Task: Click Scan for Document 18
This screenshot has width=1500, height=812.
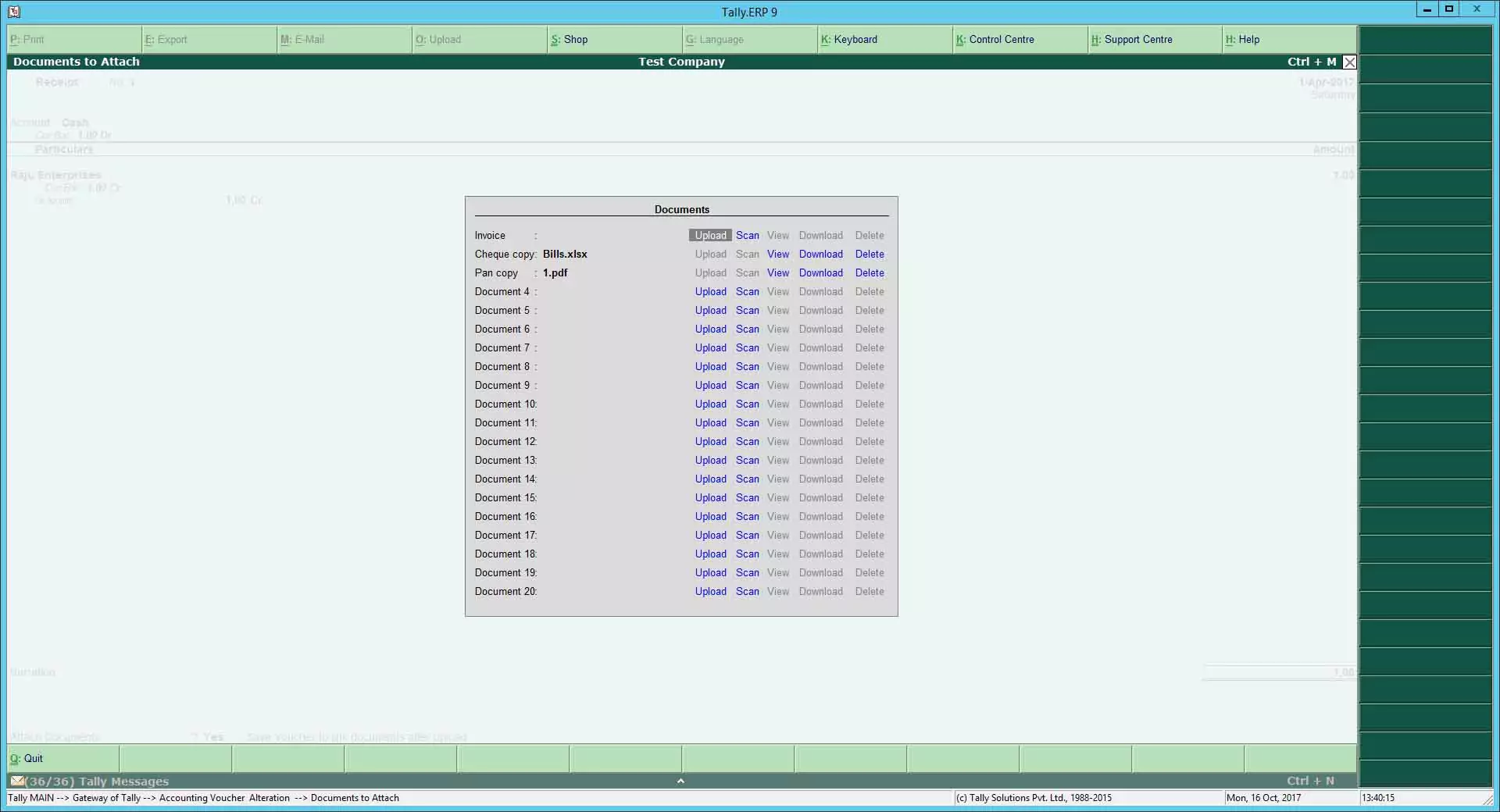Action: [x=747, y=554]
